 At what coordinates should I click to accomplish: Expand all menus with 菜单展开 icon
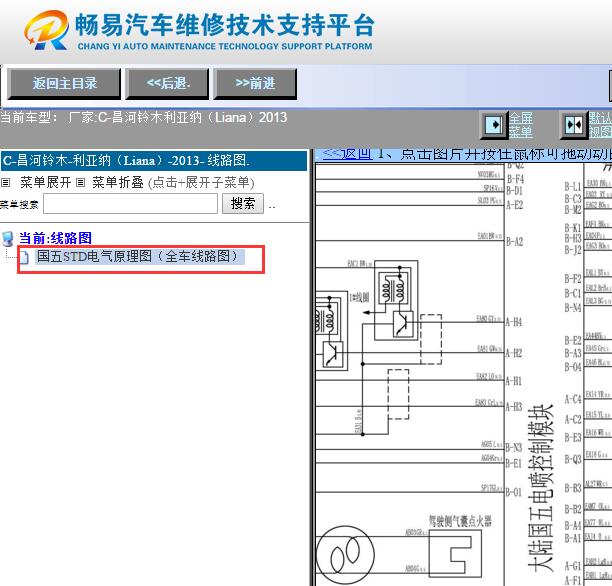click(x=5, y=182)
